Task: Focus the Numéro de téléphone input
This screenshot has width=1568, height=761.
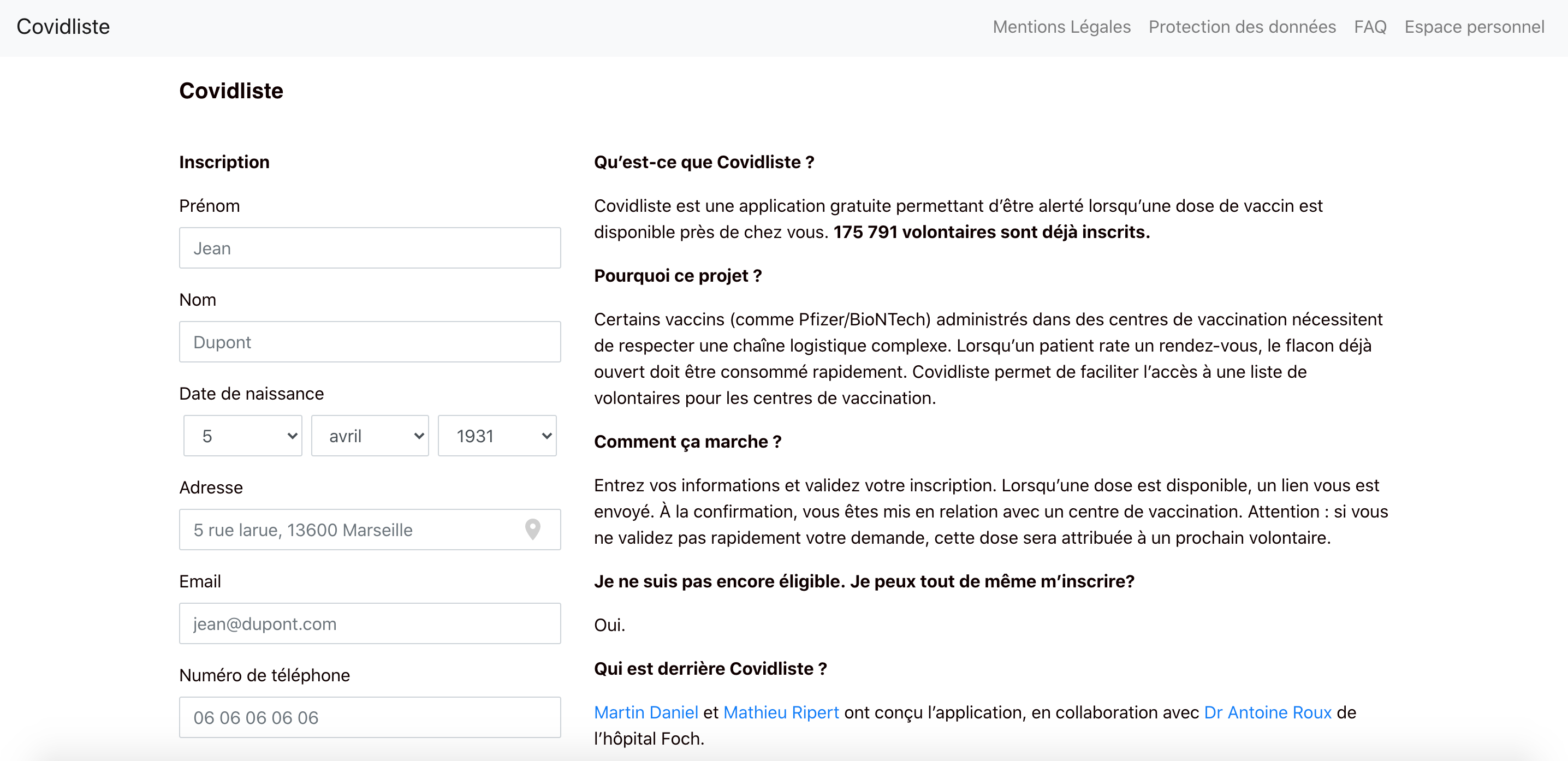Action: point(370,717)
